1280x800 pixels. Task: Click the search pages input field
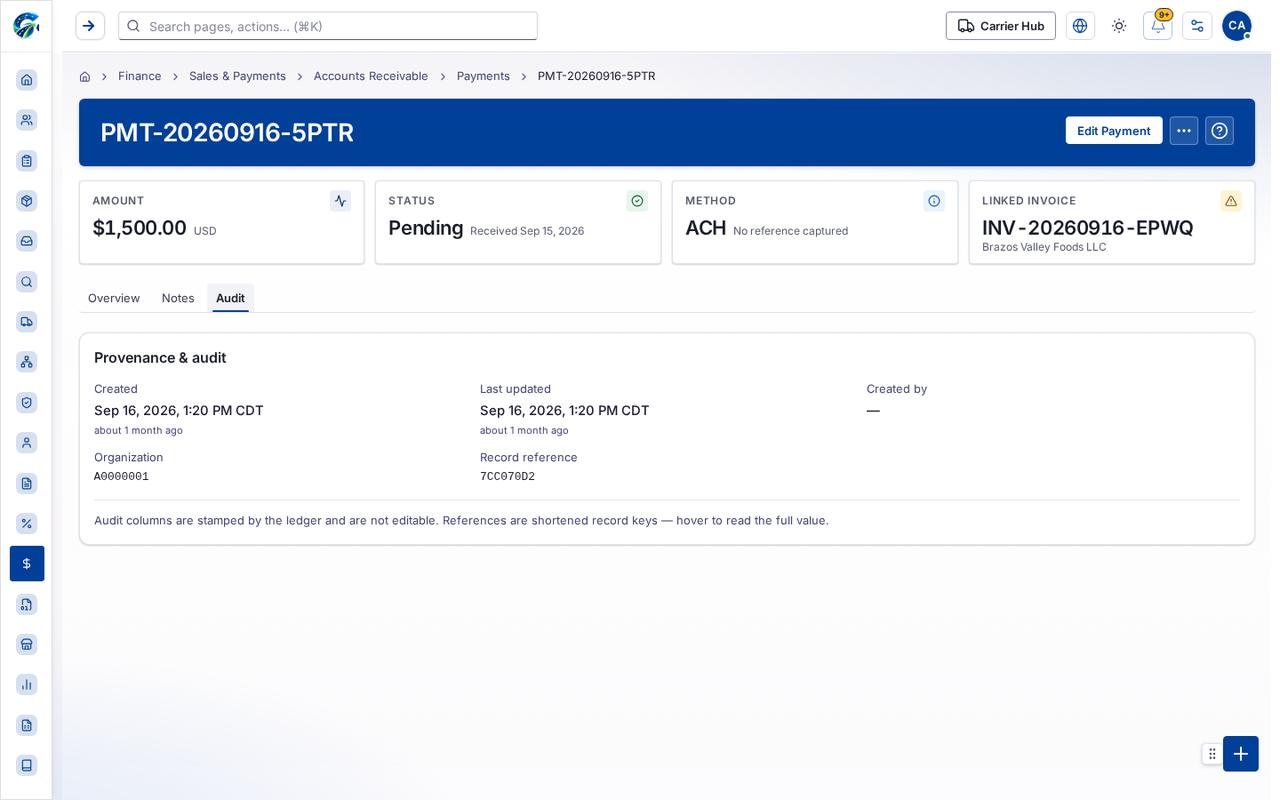[328, 26]
